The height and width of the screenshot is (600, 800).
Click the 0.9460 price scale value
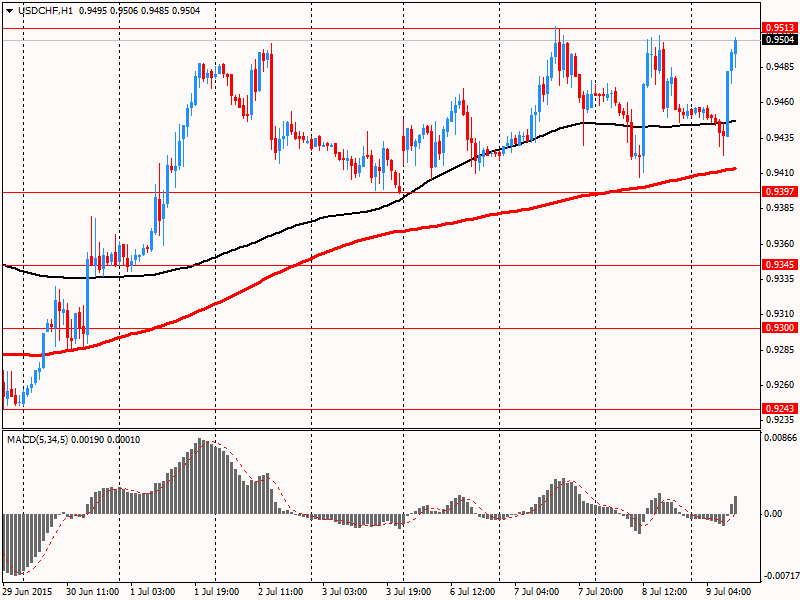[780, 102]
